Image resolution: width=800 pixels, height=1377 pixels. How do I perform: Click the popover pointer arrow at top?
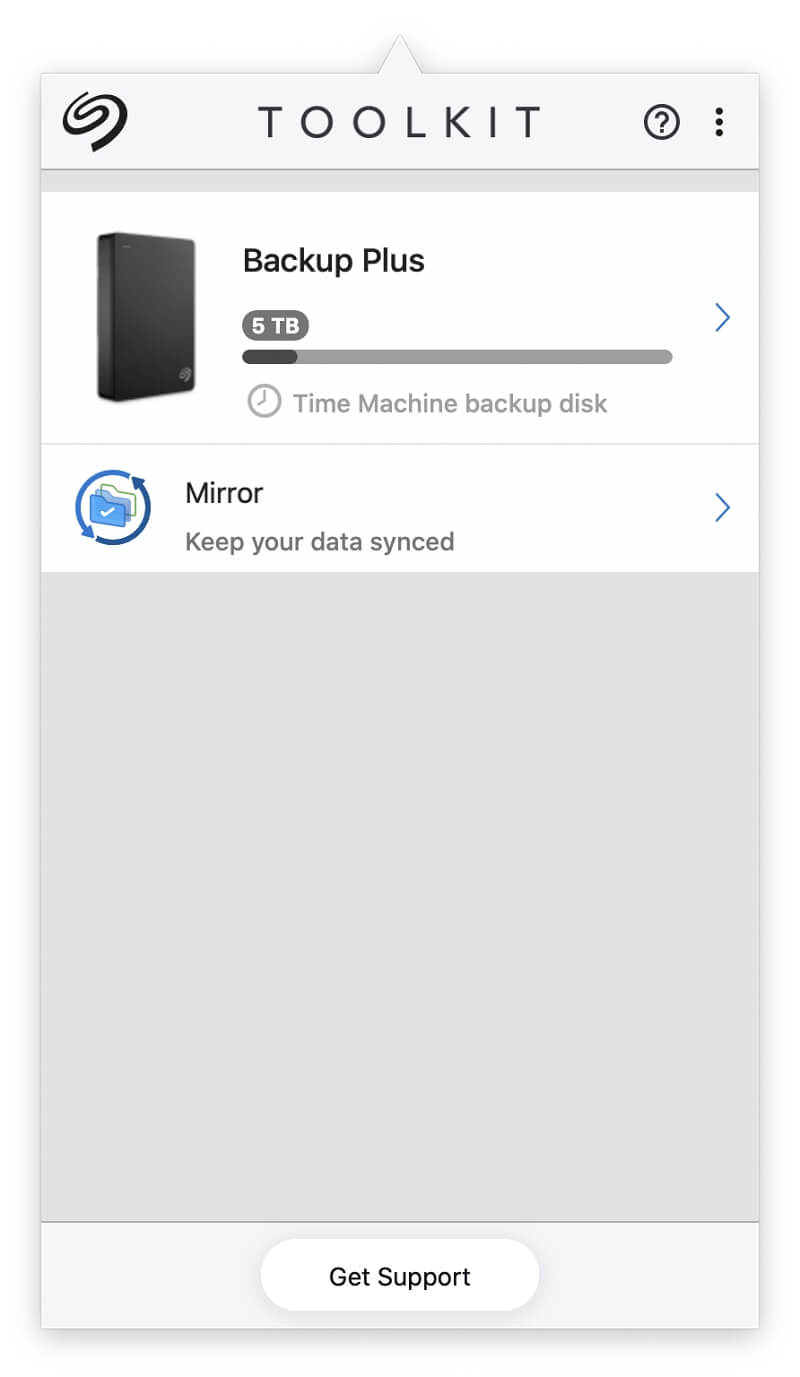[x=400, y=56]
